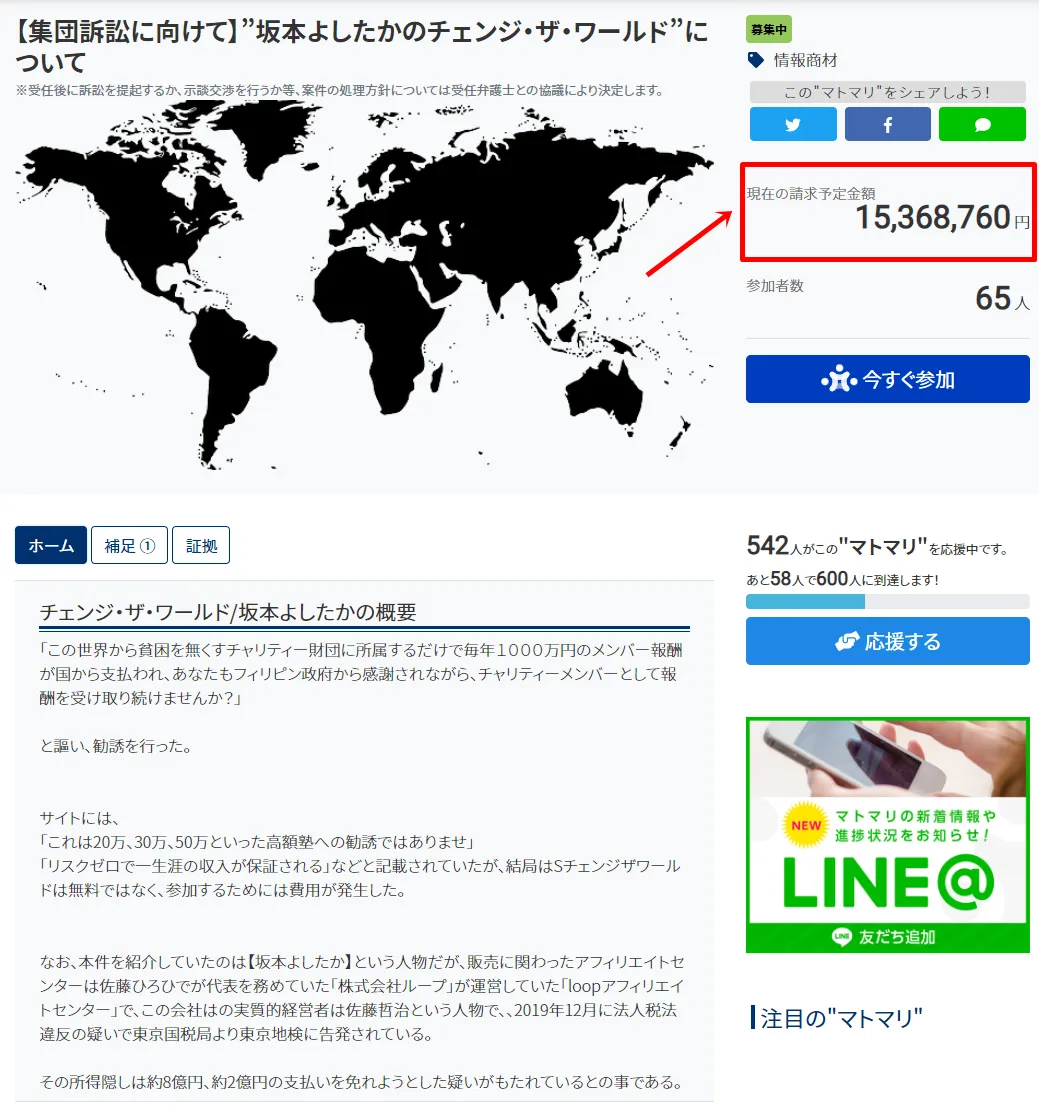Viewport: 1039px width, 1116px height.
Task: Click the 募集中 status badge
Action: (x=769, y=30)
